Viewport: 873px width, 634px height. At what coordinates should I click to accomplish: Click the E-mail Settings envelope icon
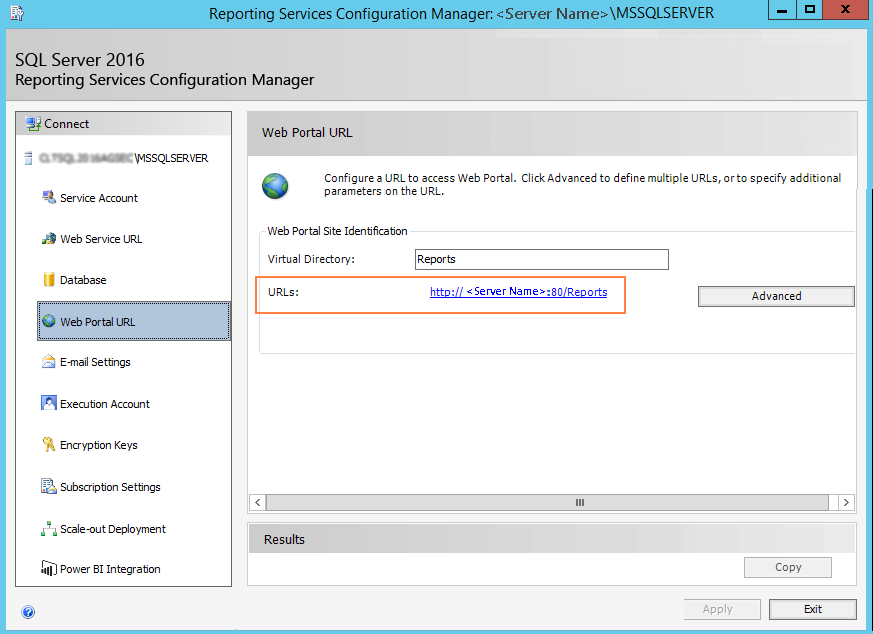coord(48,362)
